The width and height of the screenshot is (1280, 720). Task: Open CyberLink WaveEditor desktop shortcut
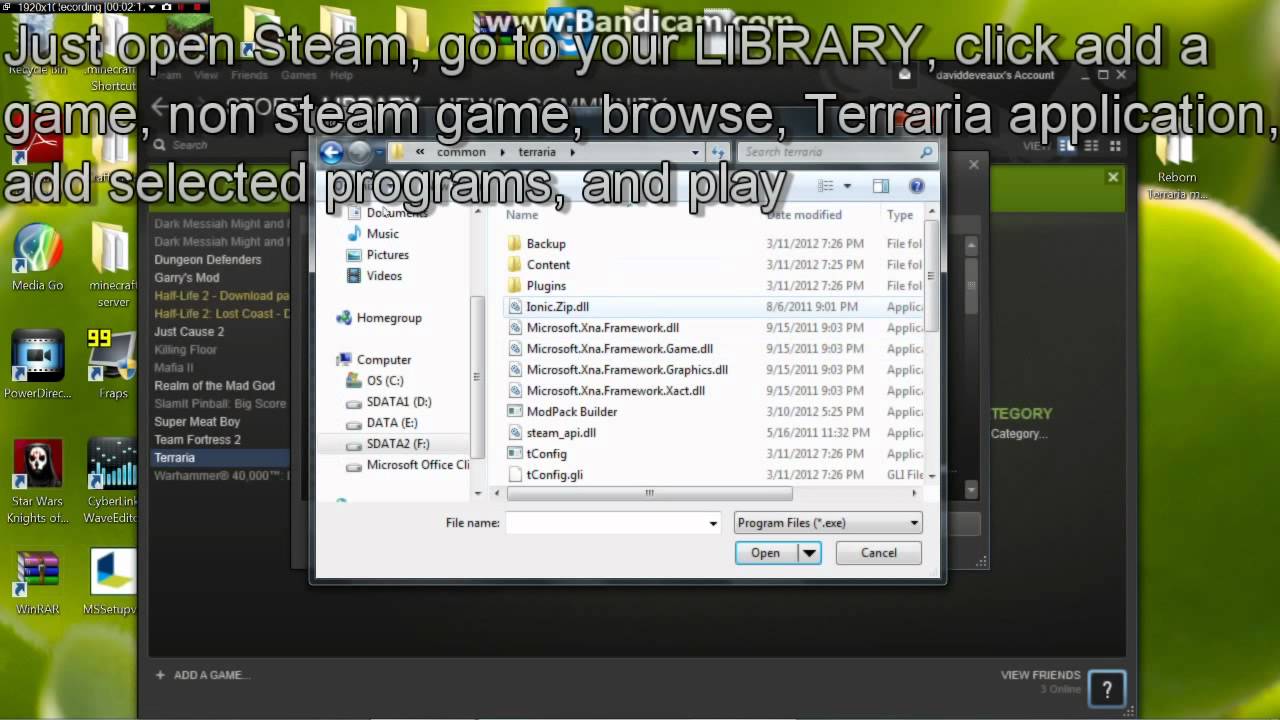tap(112, 480)
